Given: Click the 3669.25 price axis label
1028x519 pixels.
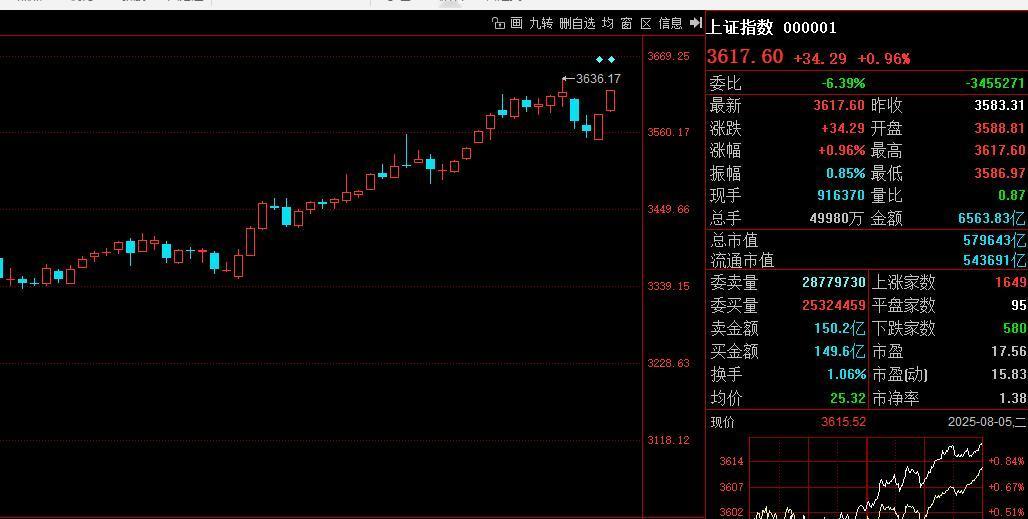Looking at the screenshot, I should 668,56.
